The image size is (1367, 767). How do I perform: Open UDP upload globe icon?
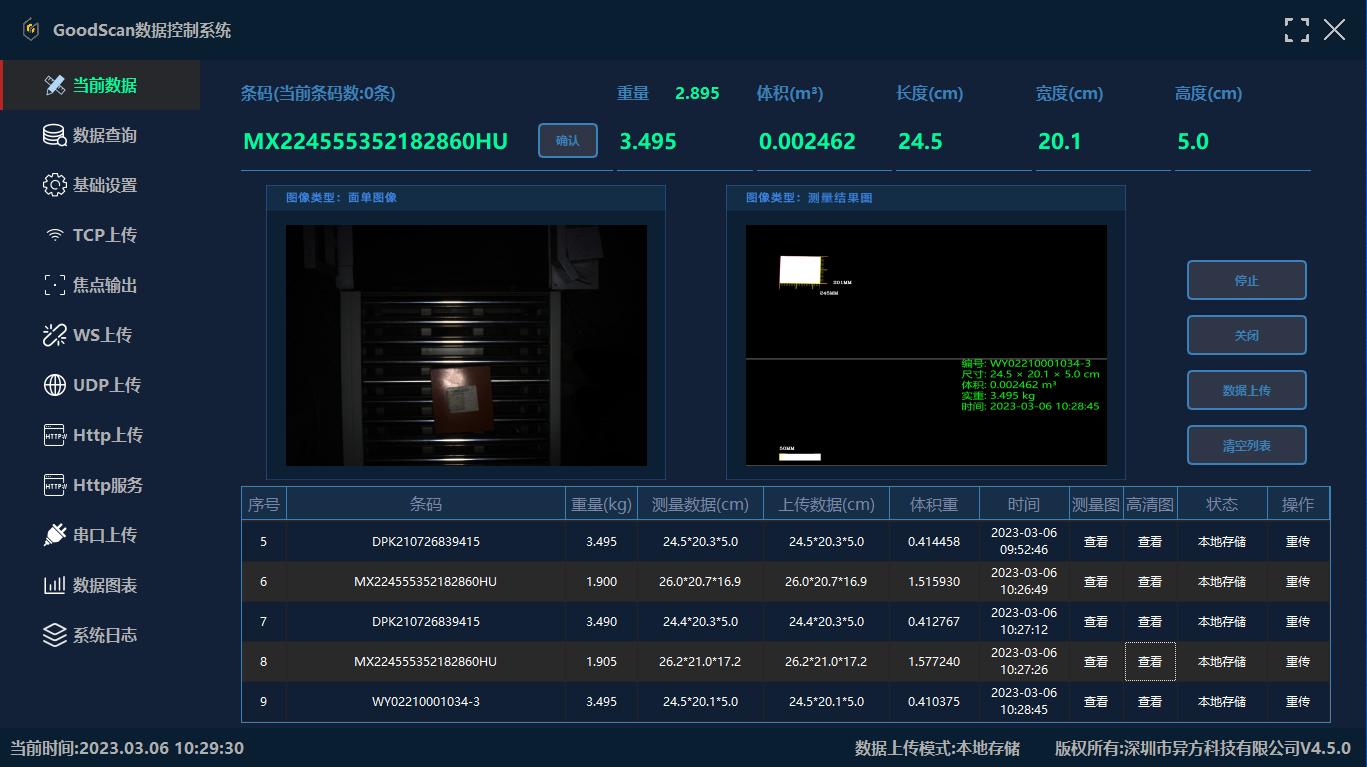54,385
